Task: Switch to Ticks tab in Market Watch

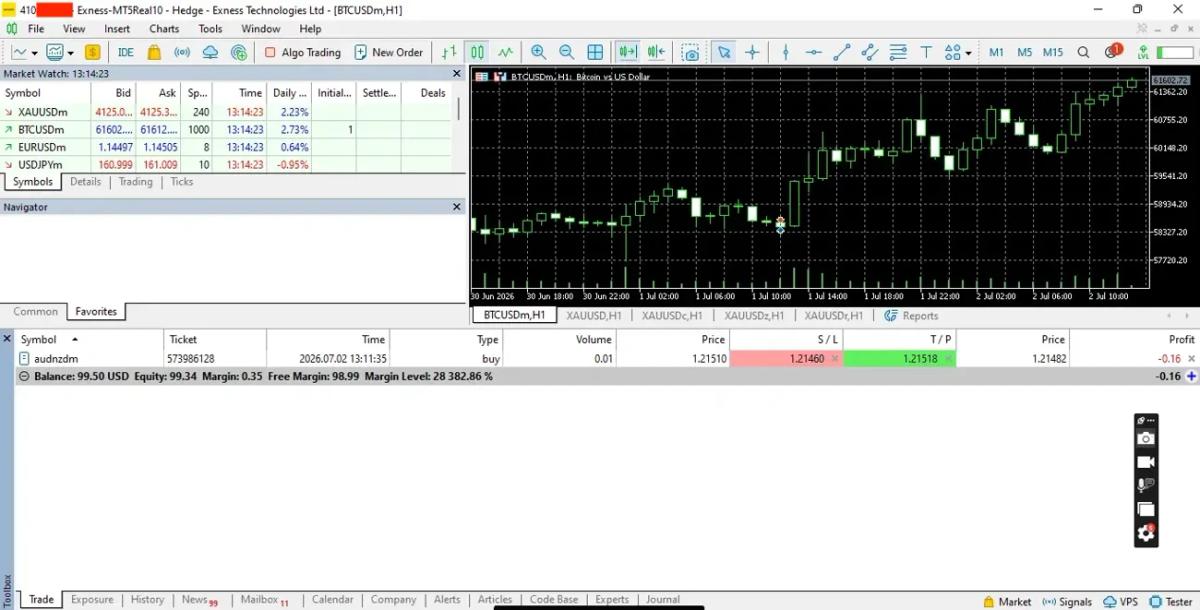Action: click(x=182, y=182)
